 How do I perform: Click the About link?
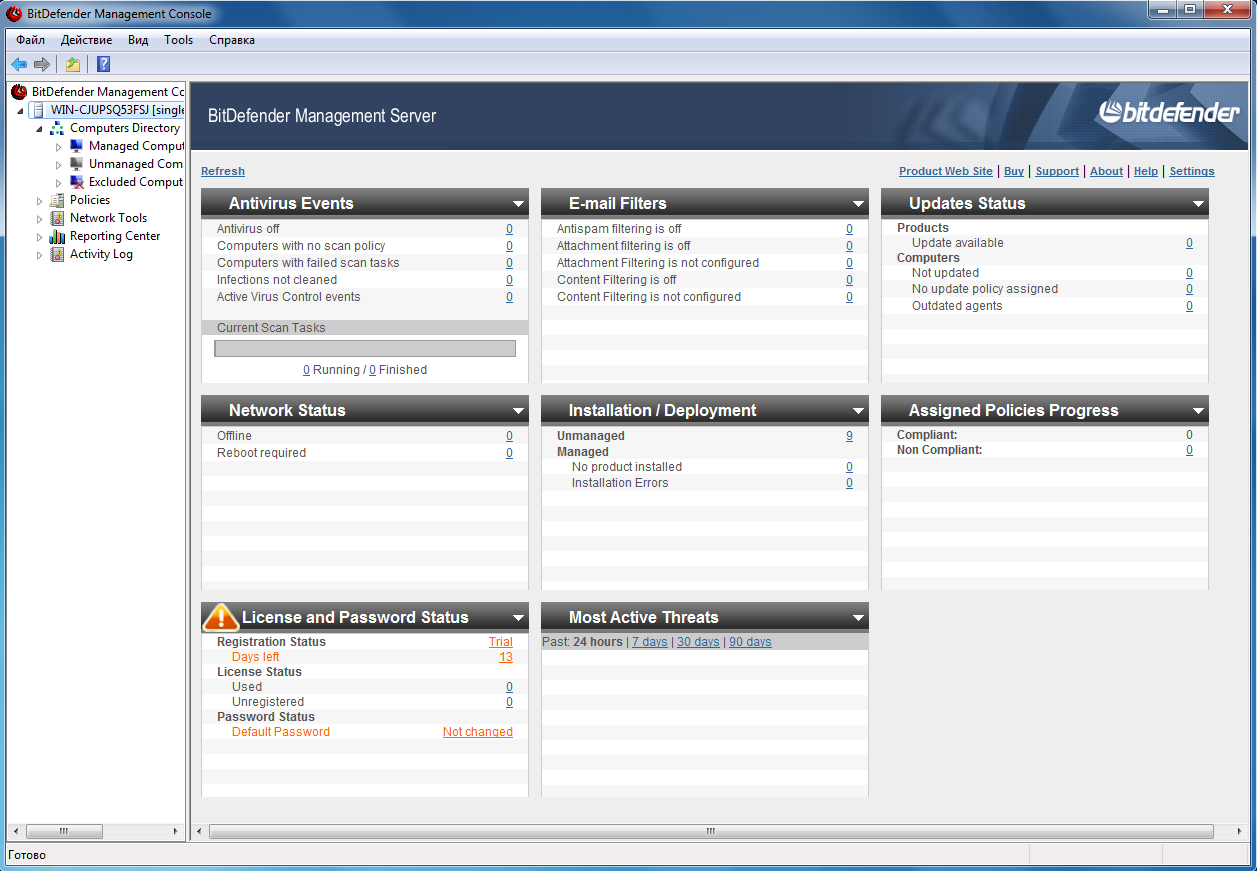click(x=1106, y=171)
